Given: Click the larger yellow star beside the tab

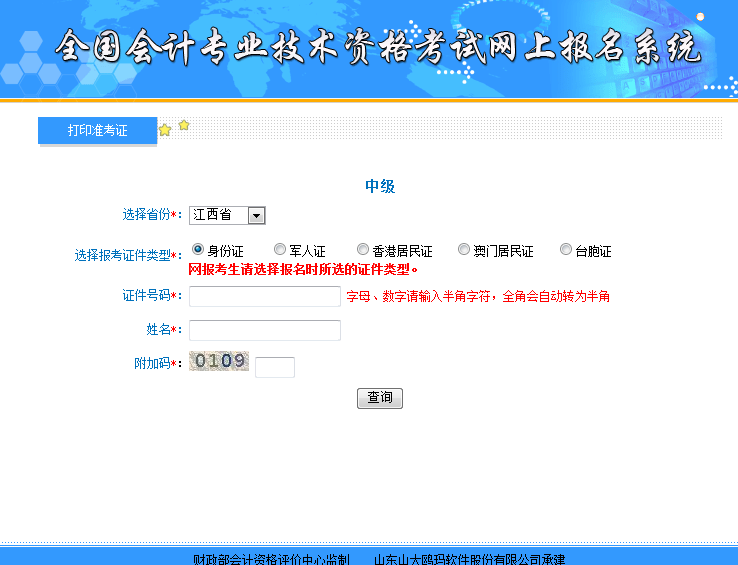Looking at the screenshot, I should pos(165,130).
